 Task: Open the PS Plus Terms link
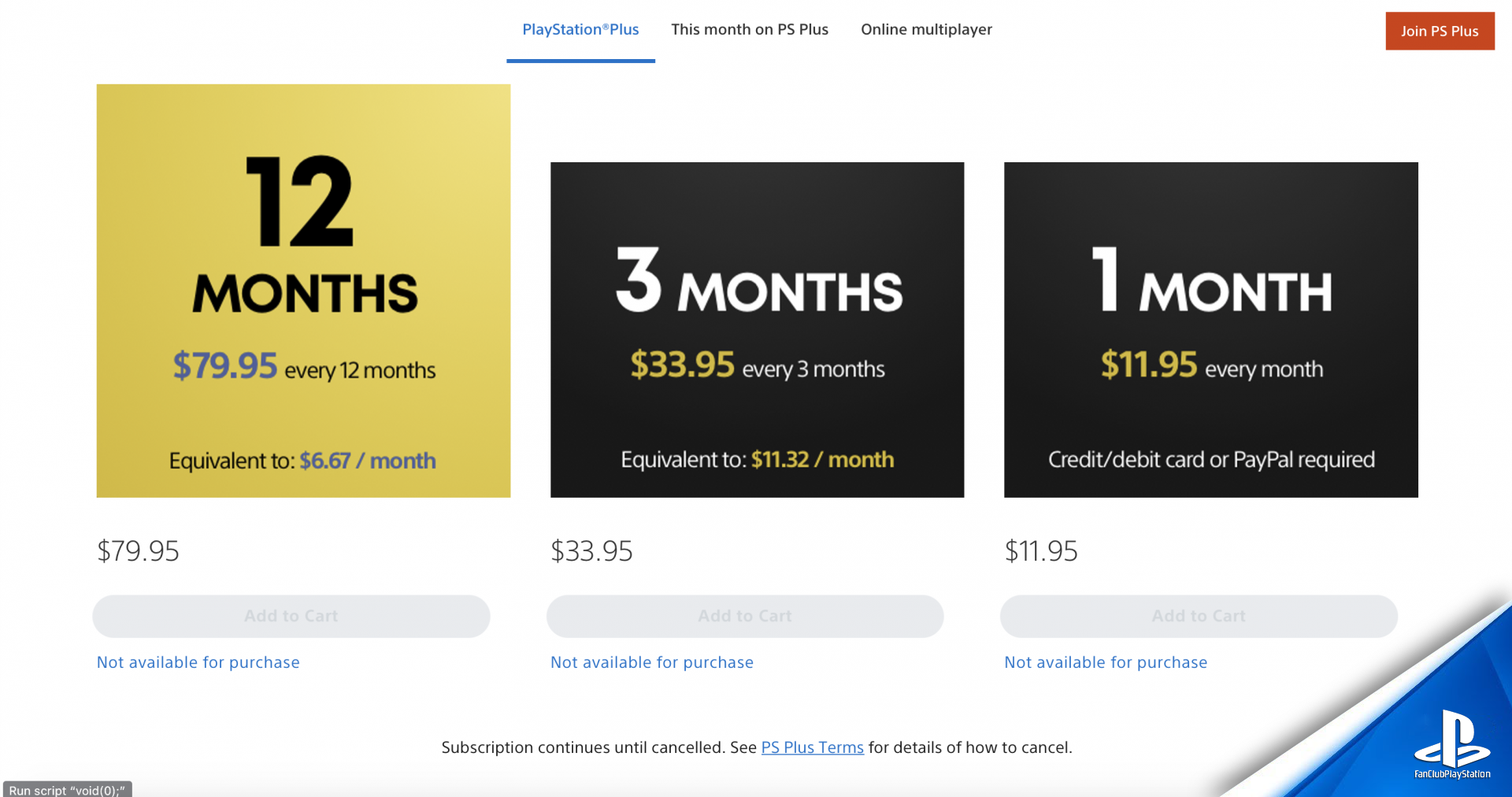point(812,747)
